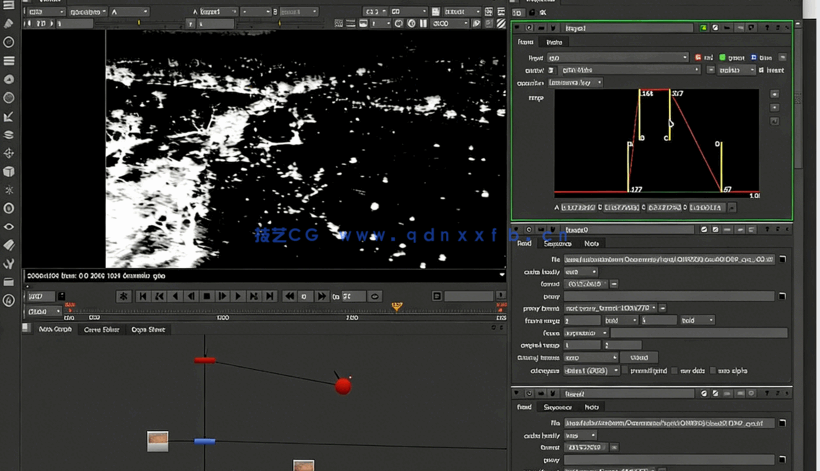This screenshot has height=471, width=820.
Task: Expand the channels dropdown in top properties panel
Action: click(x=617, y=58)
